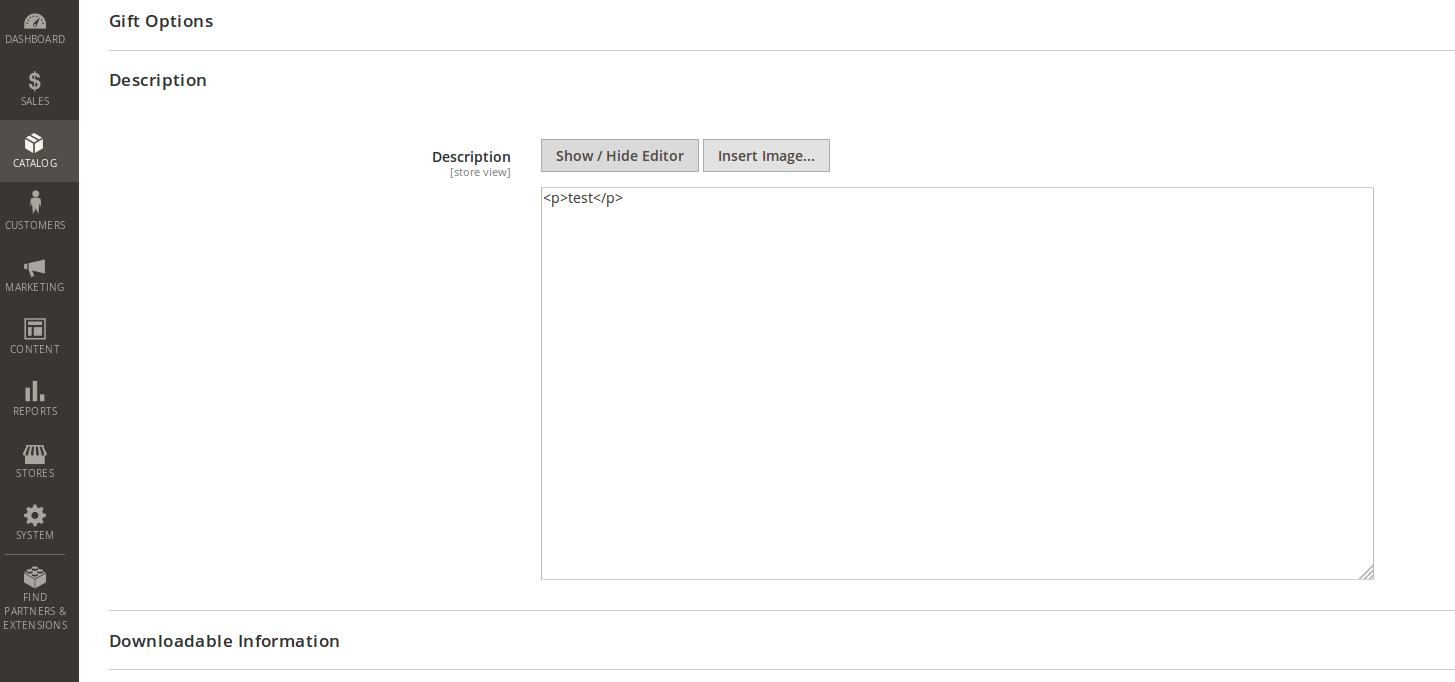Viewport: 1455px width, 682px height.
Task: Select the Sales icon in the sidebar
Action: coord(35,88)
